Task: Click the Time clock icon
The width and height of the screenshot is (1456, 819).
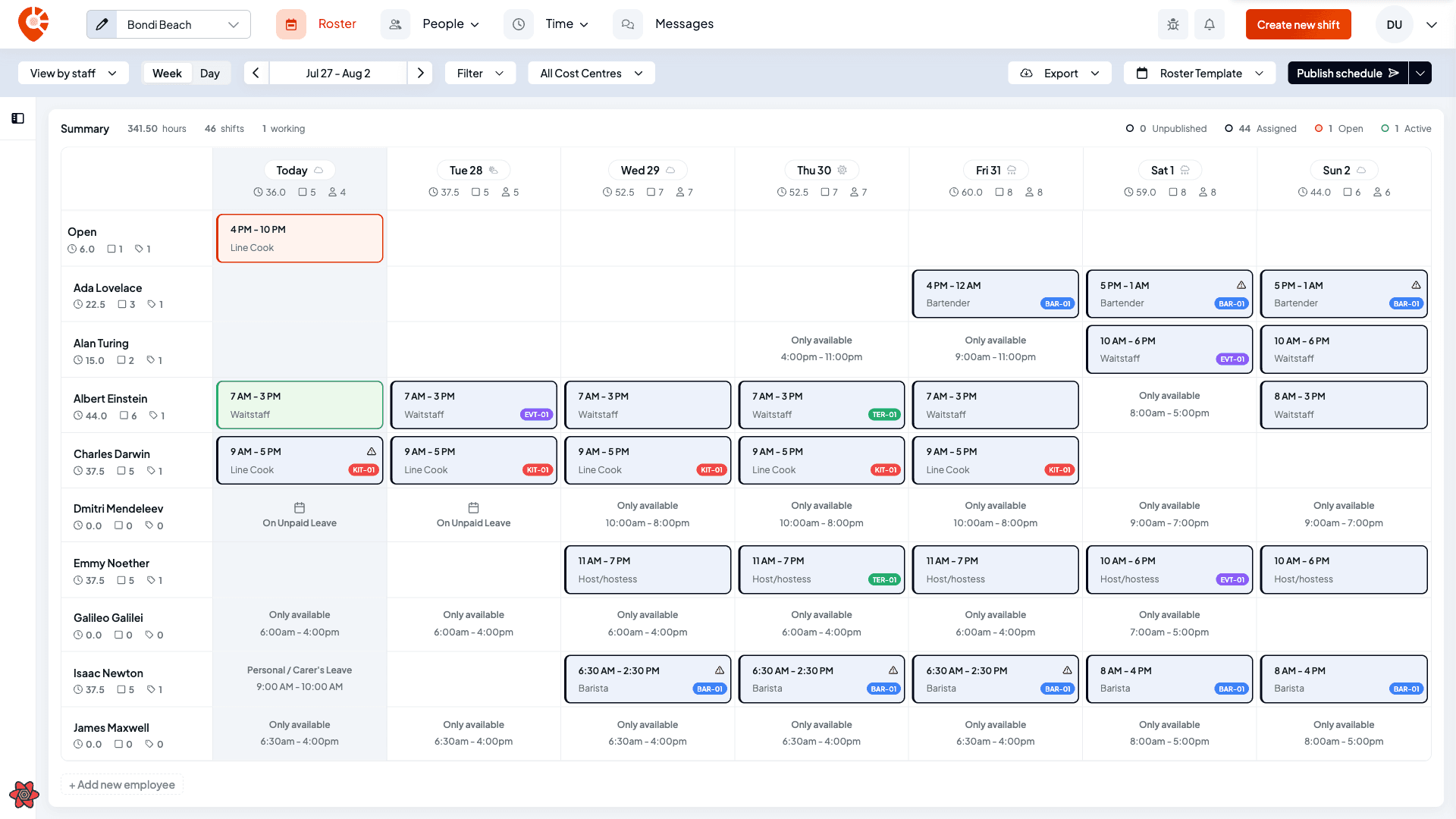Action: (519, 24)
